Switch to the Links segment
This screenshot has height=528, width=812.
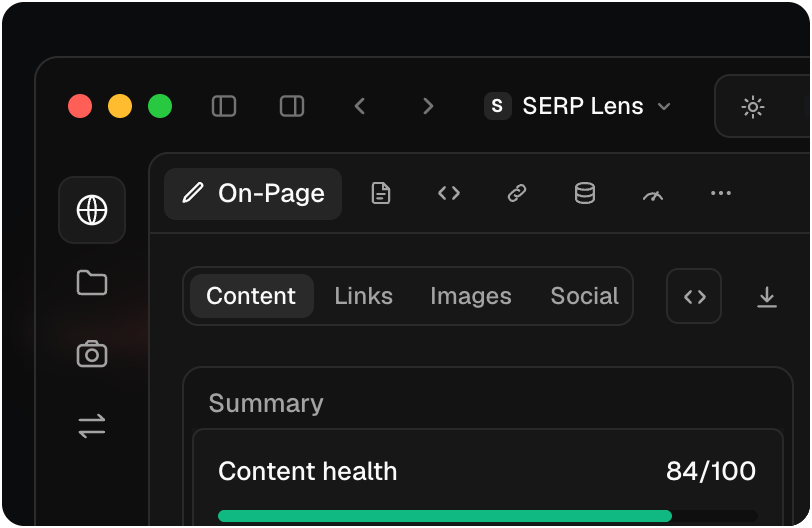[364, 296]
